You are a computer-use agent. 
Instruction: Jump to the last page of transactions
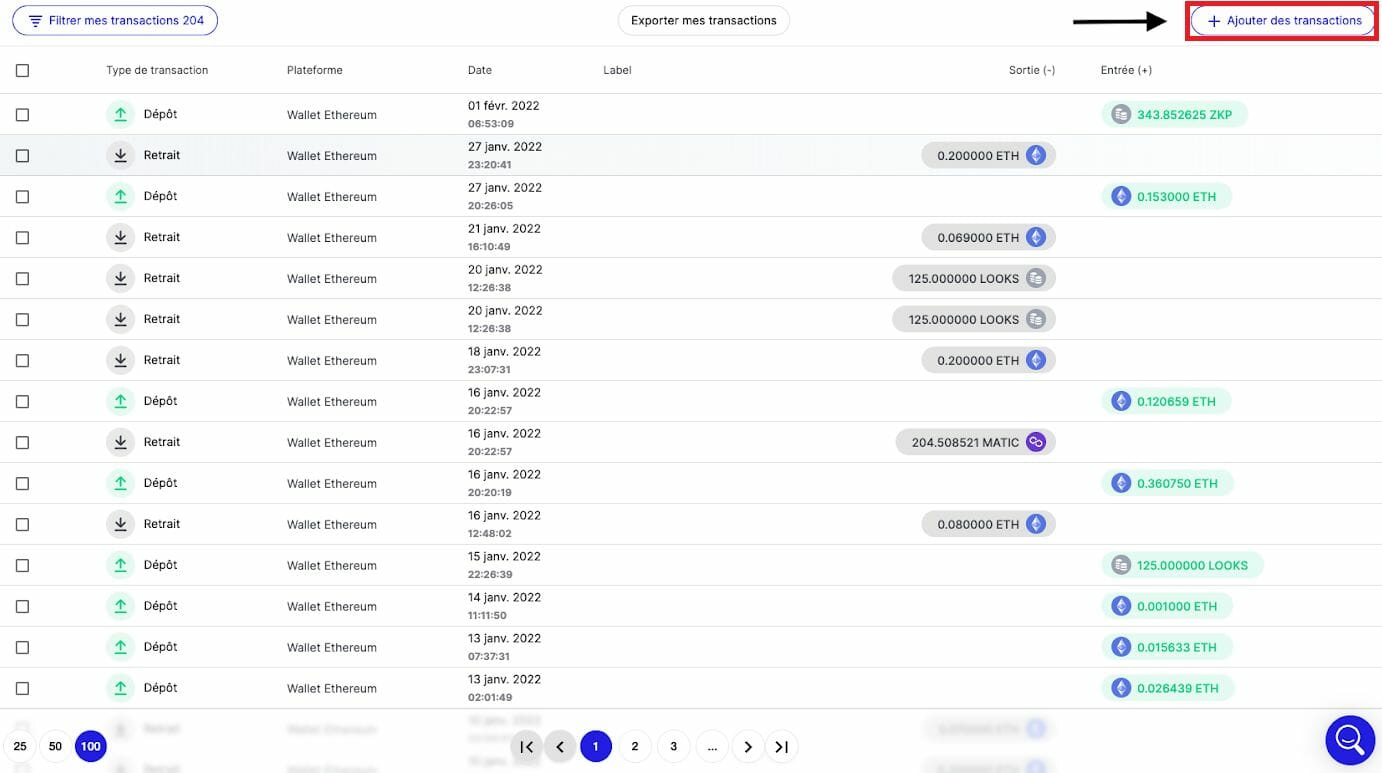tap(782, 746)
